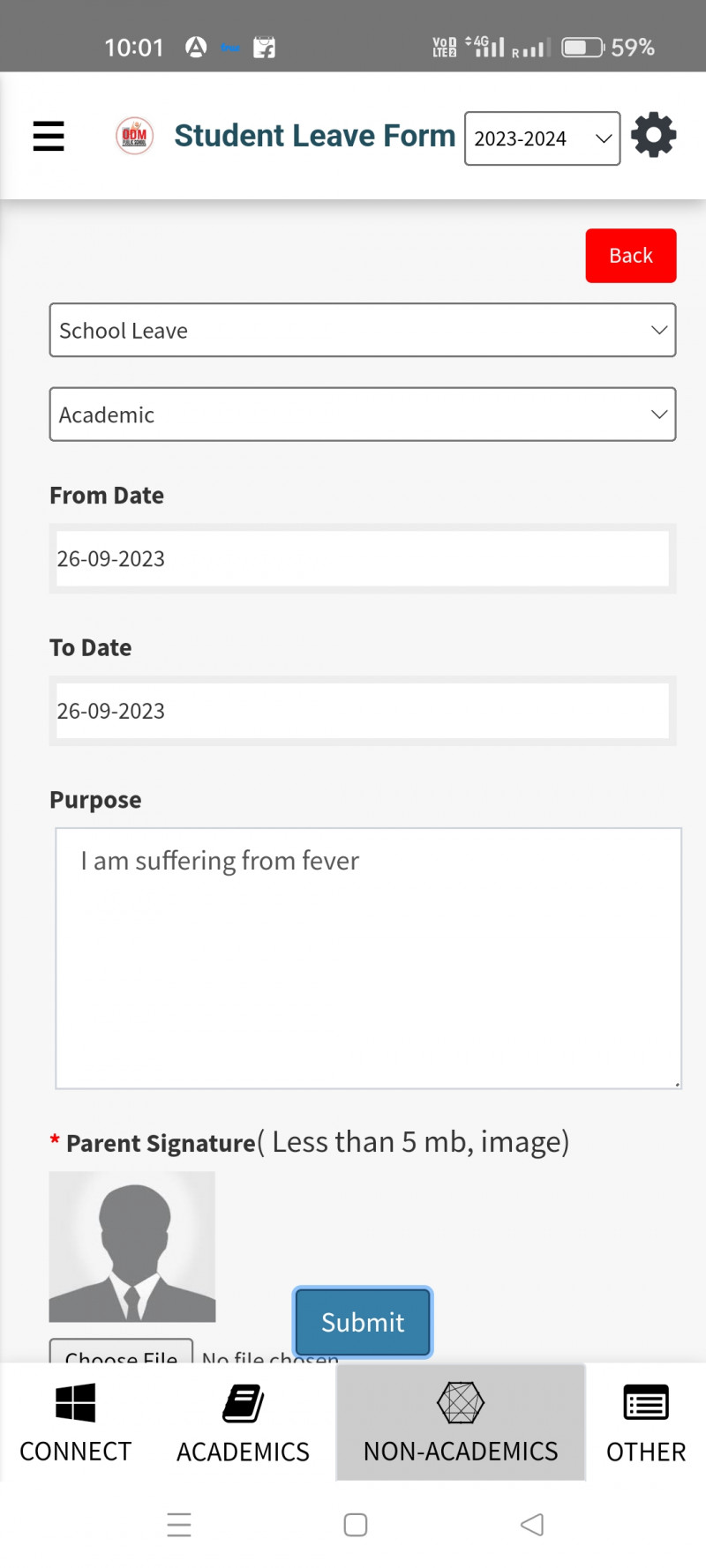Open settings via the gear icon

pyautogui.click(x=654, y=135)
